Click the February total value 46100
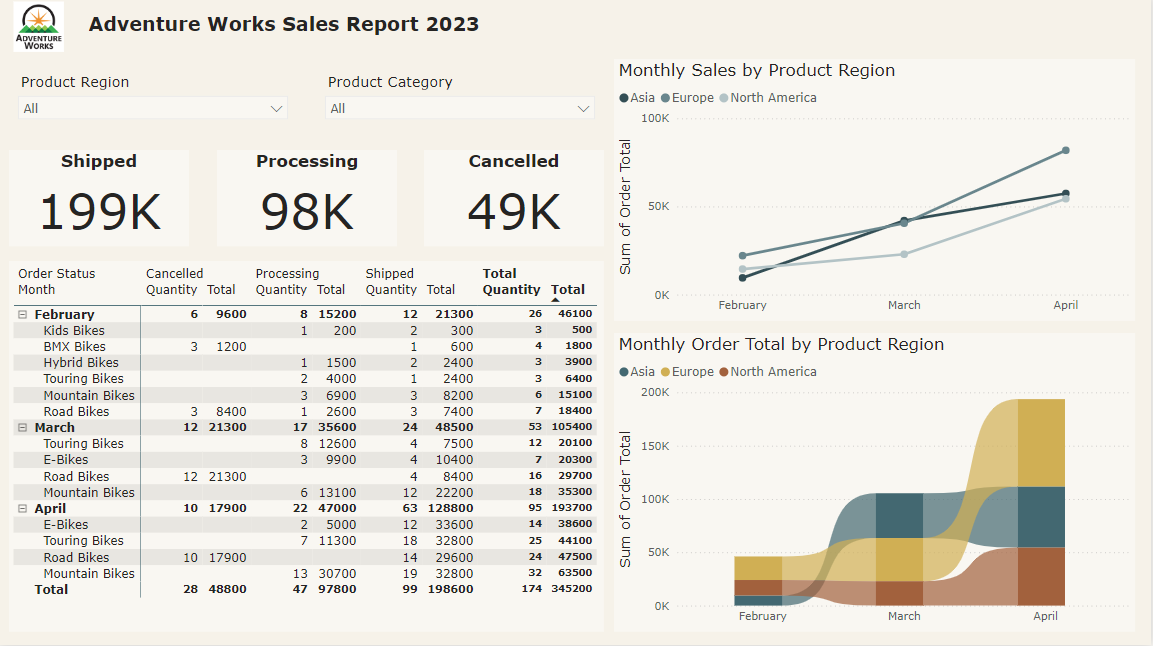 pos(575,314)
